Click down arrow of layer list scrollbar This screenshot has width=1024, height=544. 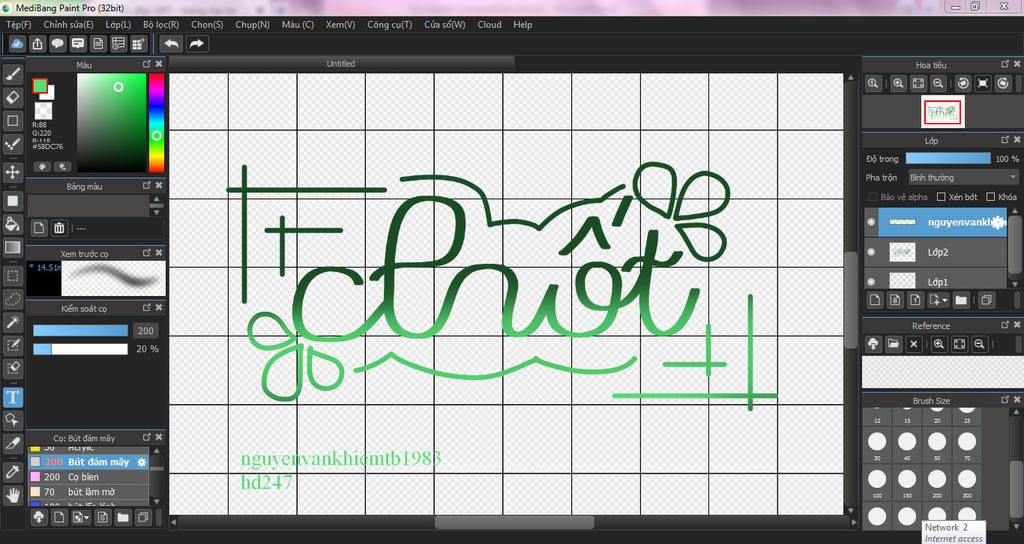pos(1014,283)
